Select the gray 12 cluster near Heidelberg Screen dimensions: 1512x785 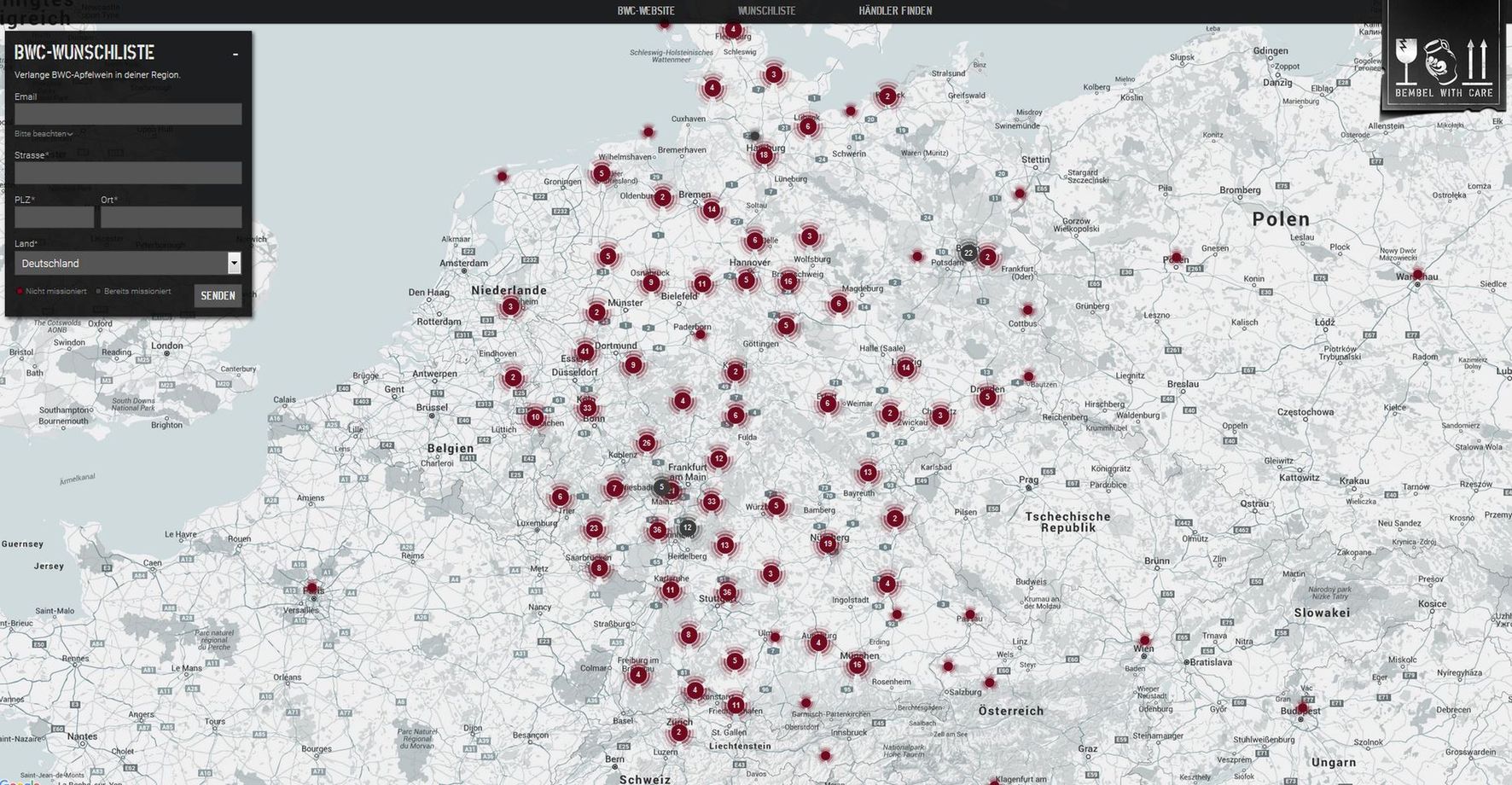687,527
